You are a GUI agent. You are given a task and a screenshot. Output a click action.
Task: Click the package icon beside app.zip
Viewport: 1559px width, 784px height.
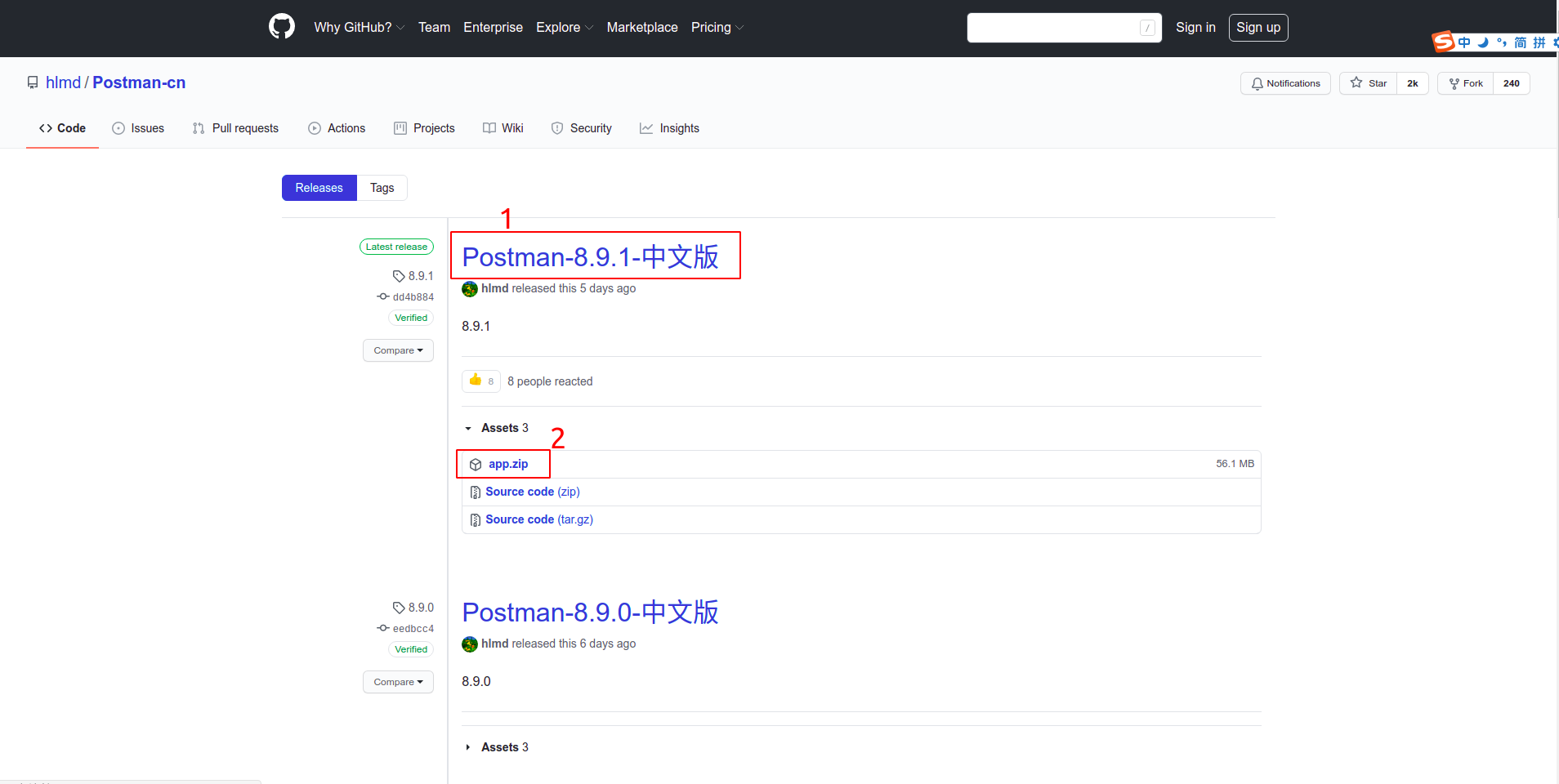476,464
